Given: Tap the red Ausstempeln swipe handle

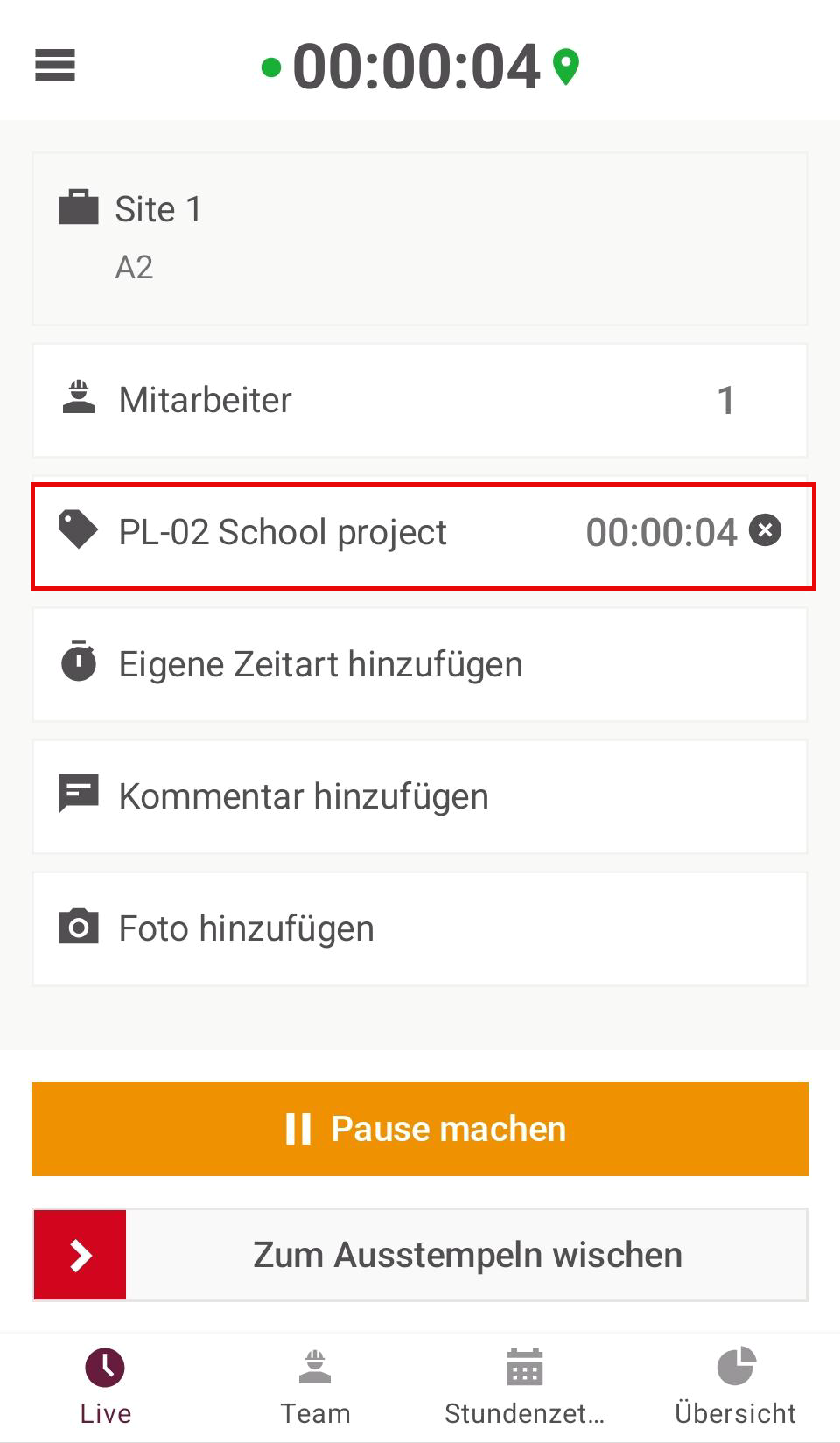Looking at the screenshot, I should pyautogui.click(x=80, y=1255).
